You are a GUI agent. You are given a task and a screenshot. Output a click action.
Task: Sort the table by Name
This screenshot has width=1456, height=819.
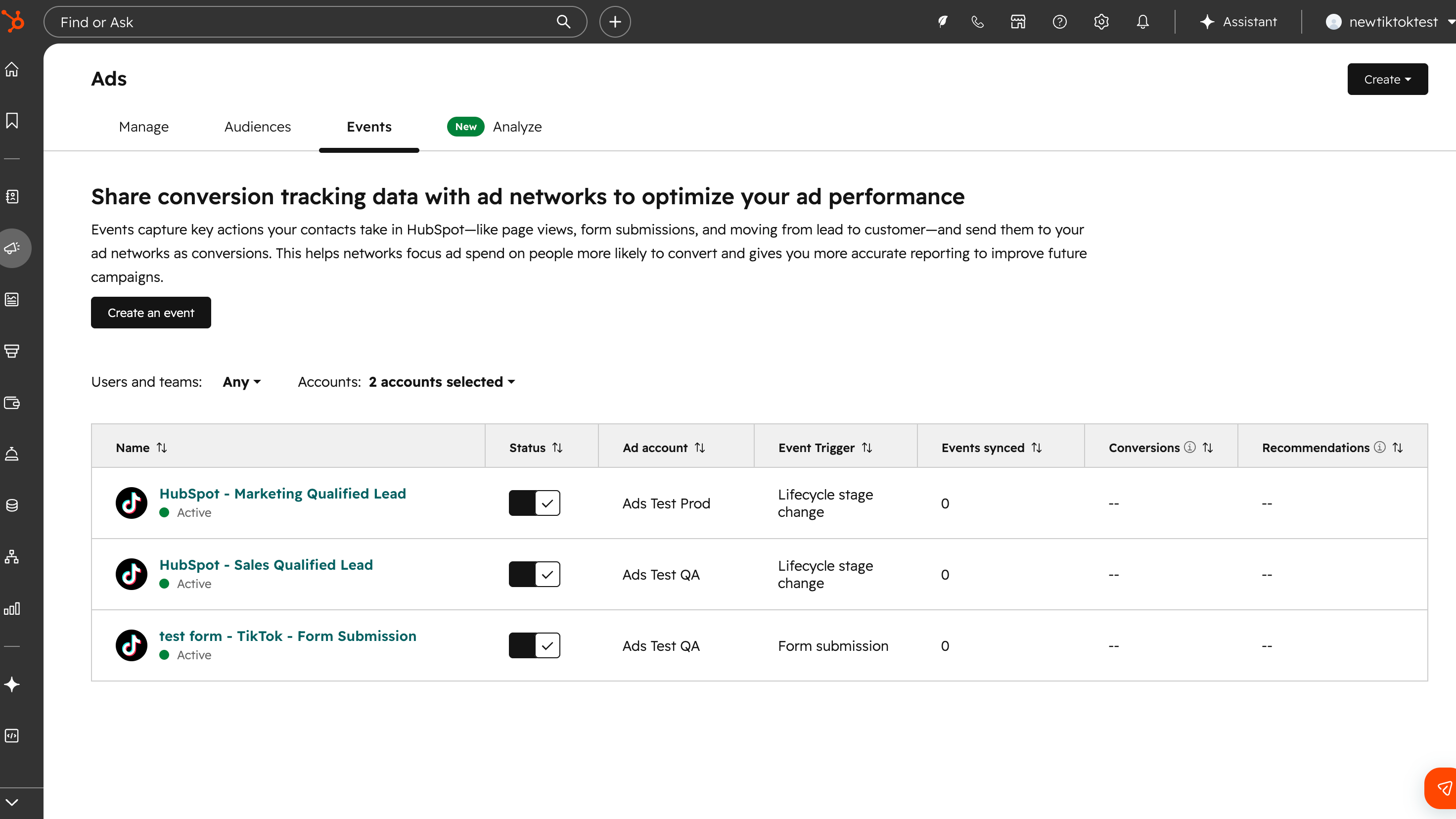tap(162, 448)
